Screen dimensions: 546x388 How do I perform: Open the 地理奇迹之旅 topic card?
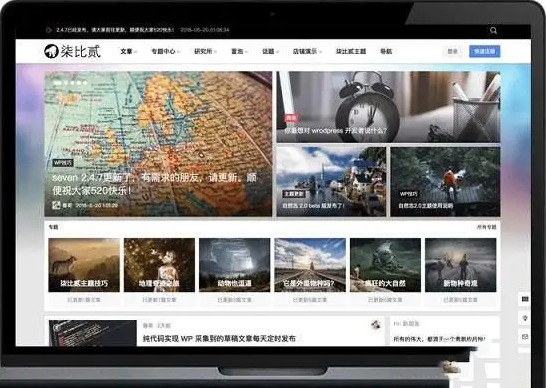point(159,265)
